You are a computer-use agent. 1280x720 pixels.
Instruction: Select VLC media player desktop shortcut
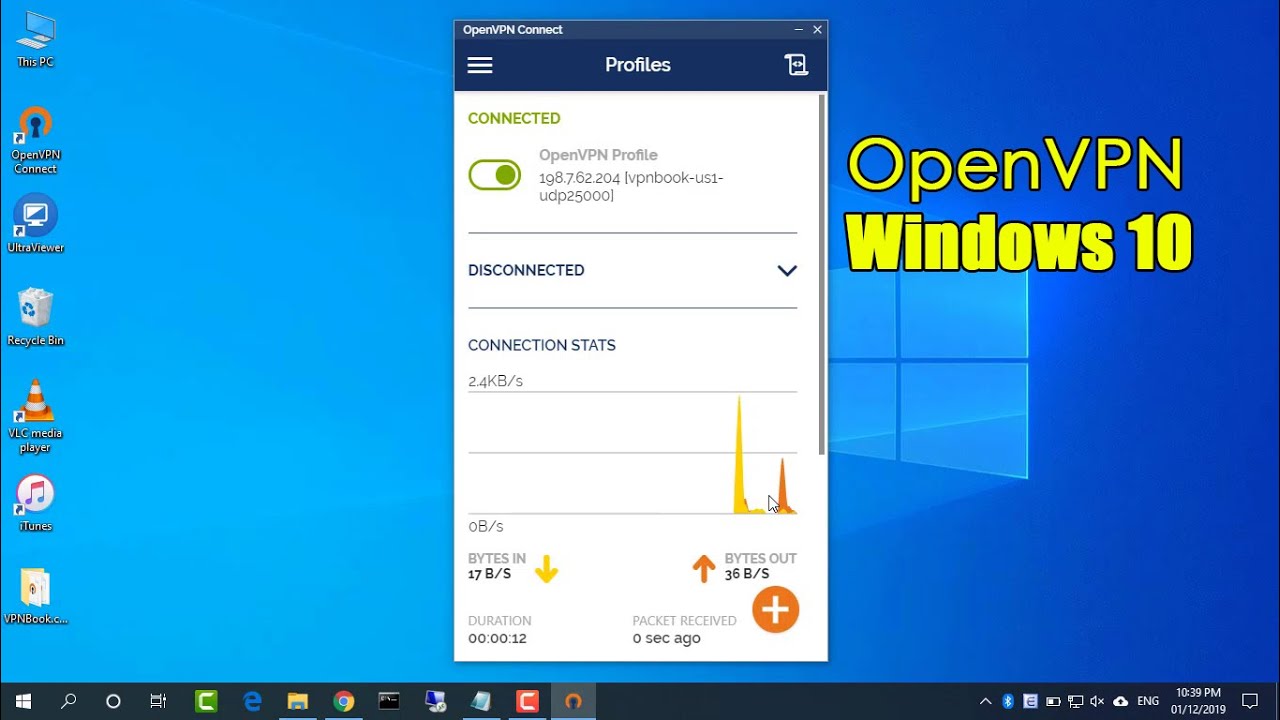pos(35,416)
